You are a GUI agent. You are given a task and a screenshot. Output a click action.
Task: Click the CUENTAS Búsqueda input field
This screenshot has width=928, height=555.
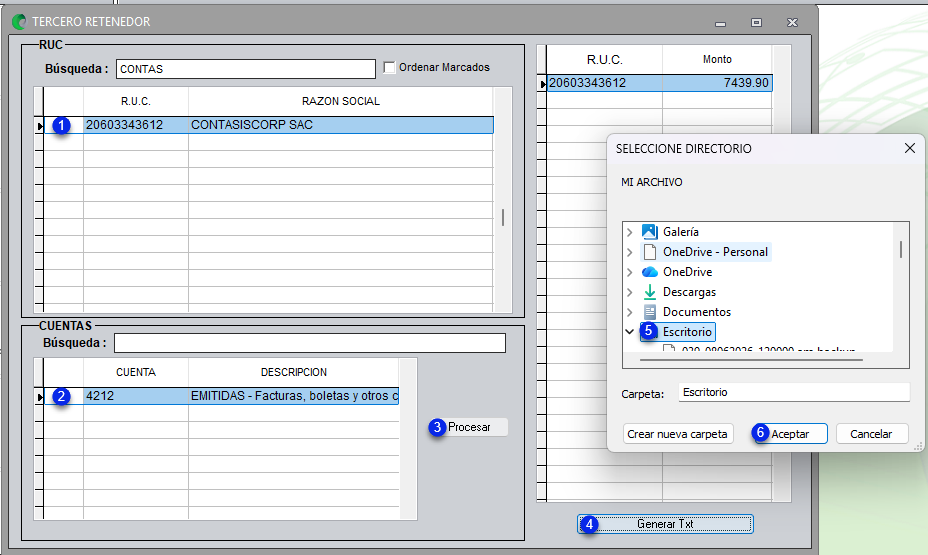coord(310,343)
